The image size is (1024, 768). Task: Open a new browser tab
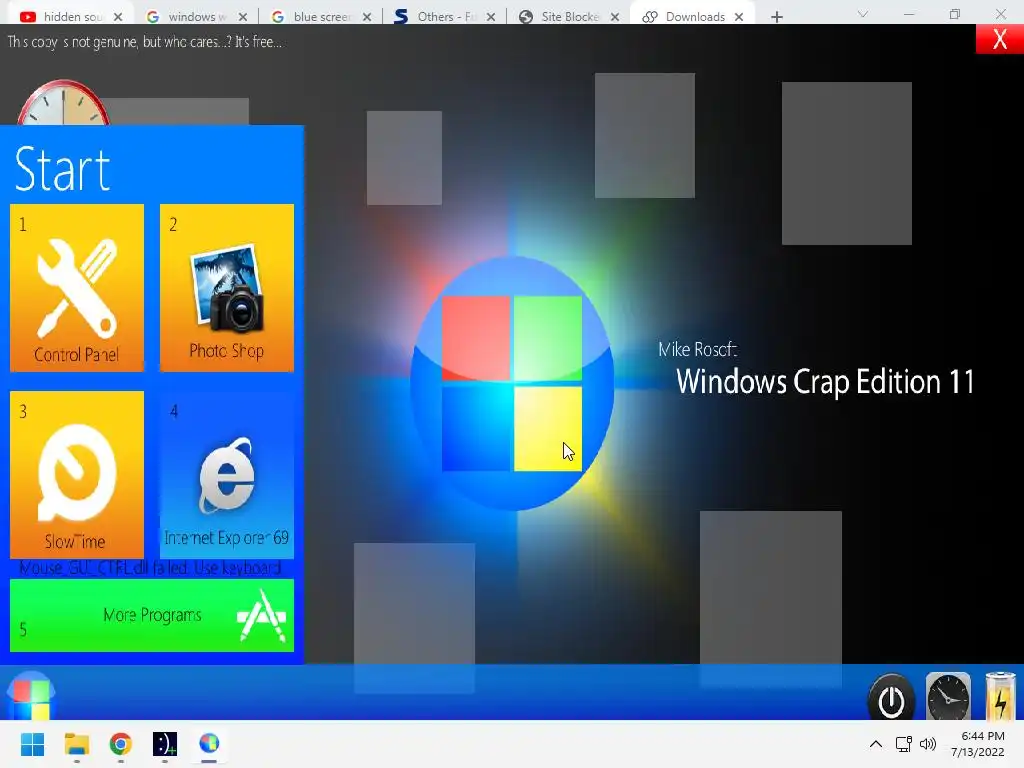coord(776,17)
